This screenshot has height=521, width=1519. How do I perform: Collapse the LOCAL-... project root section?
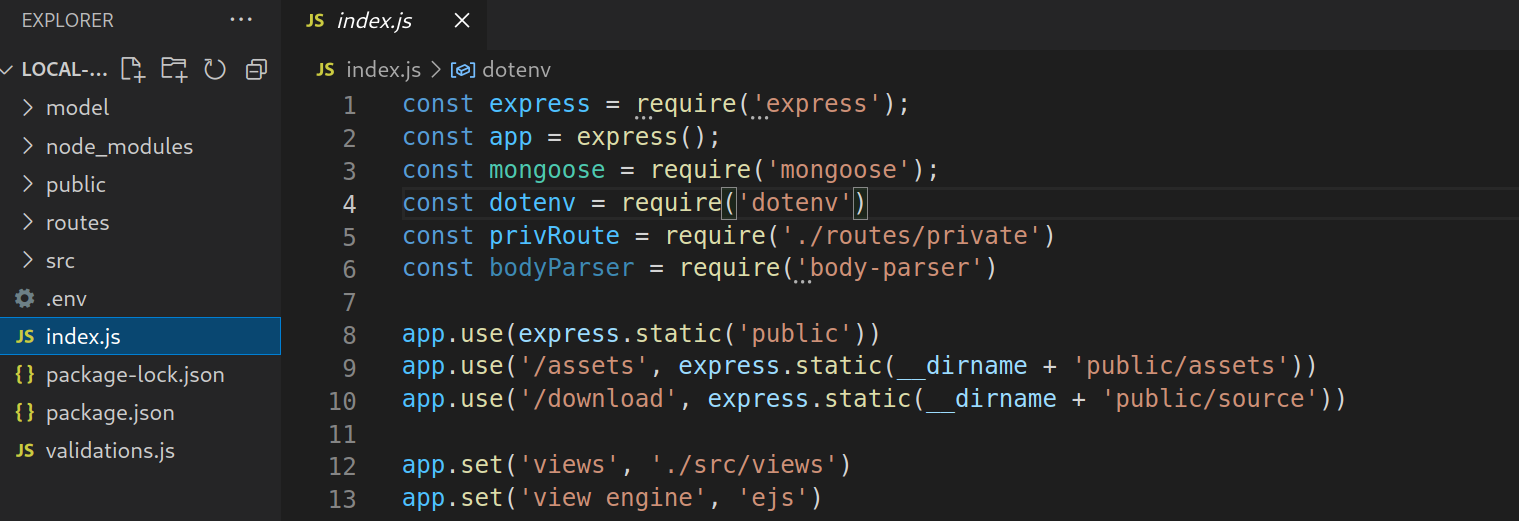tap(62, 69)
